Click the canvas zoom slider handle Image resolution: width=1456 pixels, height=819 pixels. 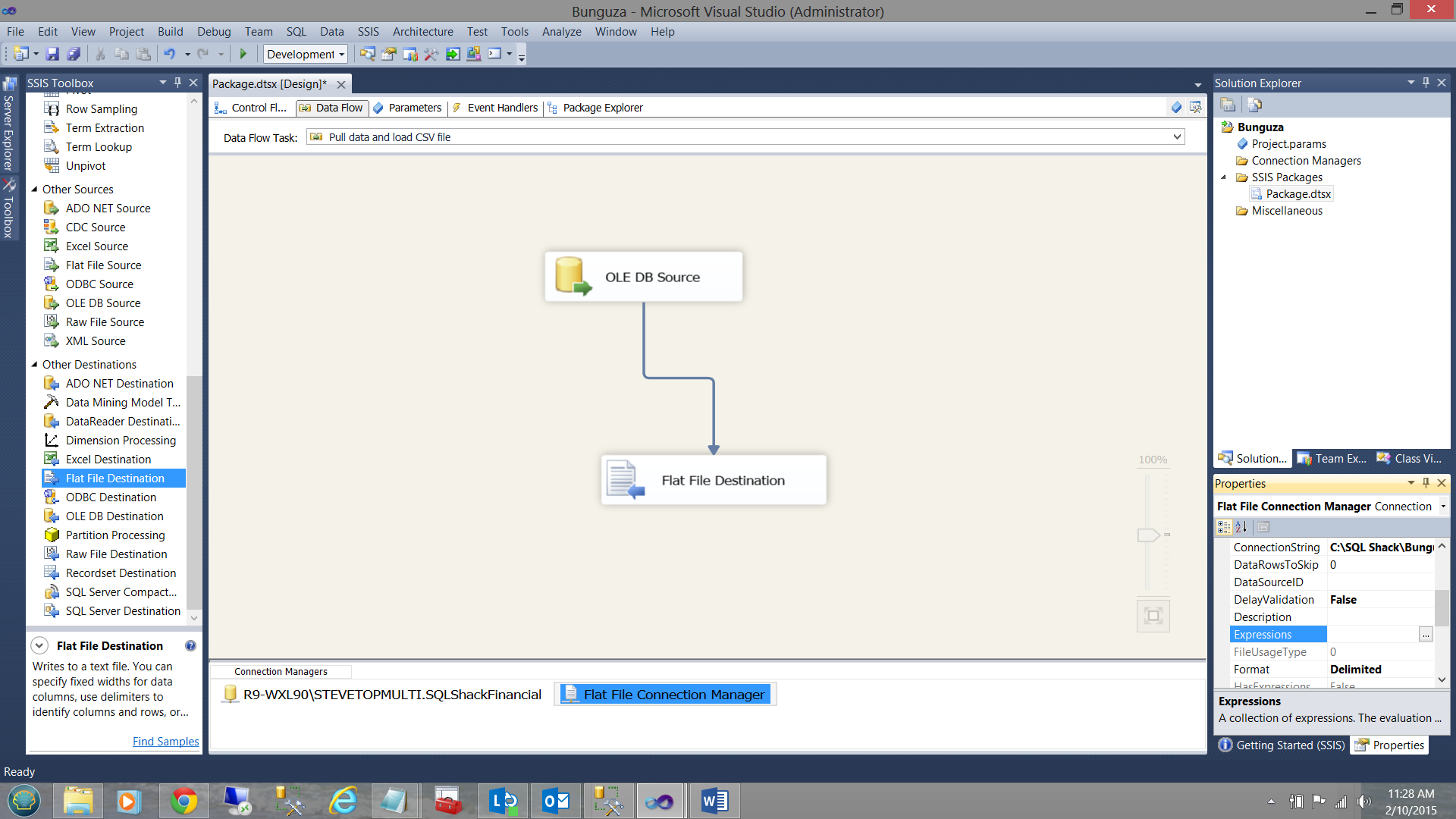pos(1148,535)
